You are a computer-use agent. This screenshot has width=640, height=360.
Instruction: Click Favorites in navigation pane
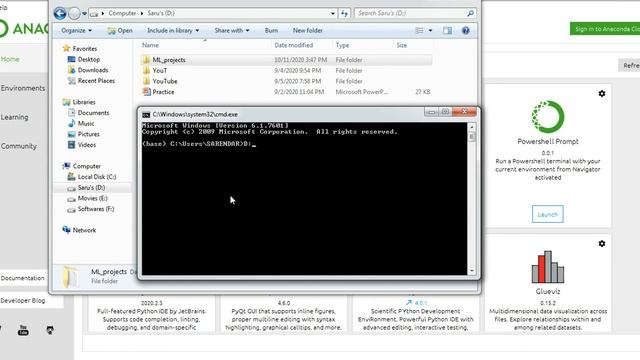click(x=84, y=49)
